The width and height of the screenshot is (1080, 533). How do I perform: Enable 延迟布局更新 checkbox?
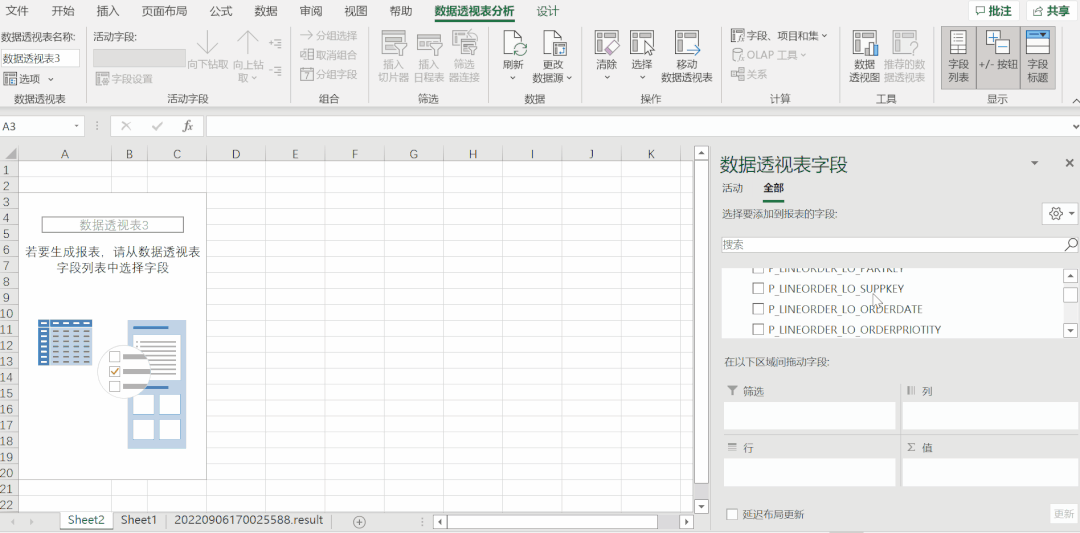click(x=732, y=514)
